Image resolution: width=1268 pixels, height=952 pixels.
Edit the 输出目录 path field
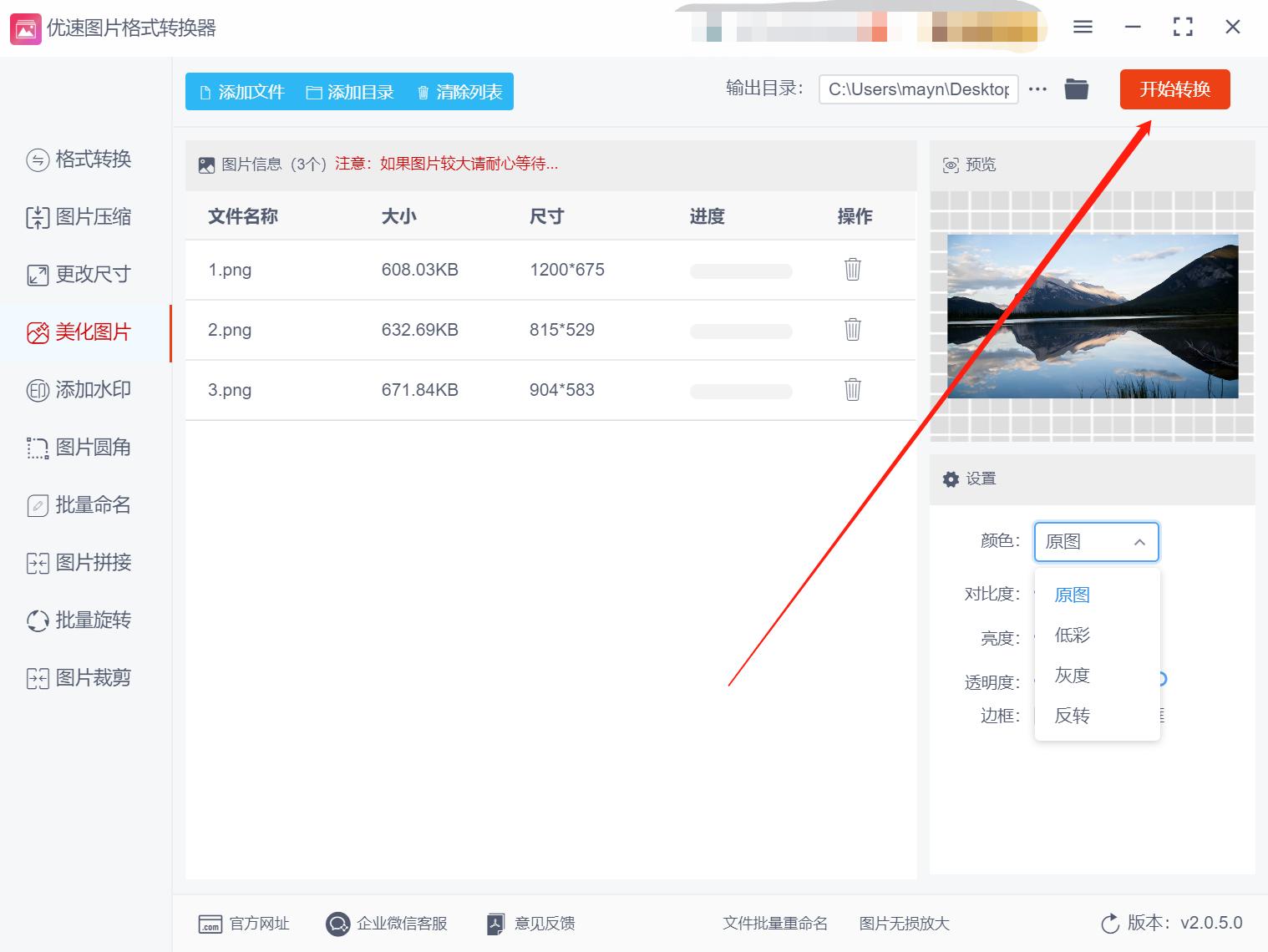[917, 89]
